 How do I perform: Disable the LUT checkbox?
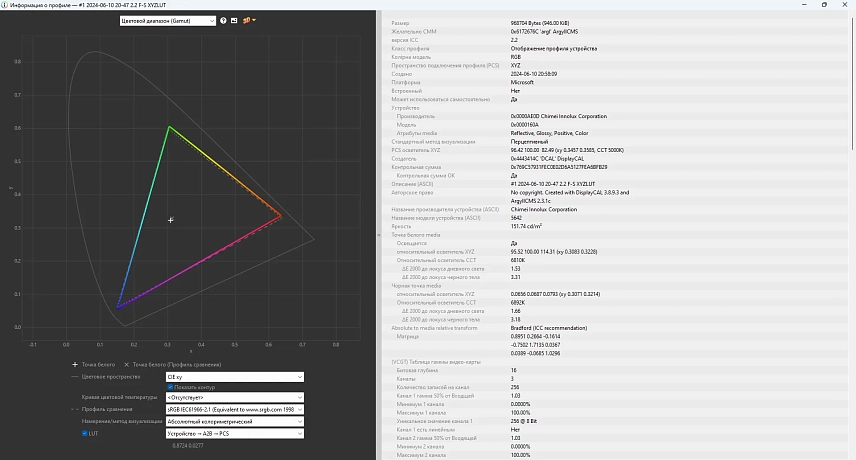pos(85,433)
